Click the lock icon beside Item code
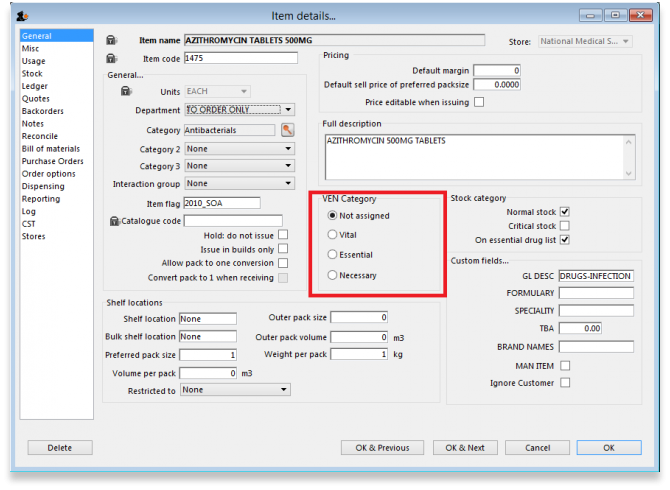The image size is (670, 490). [x=111, y=58]
